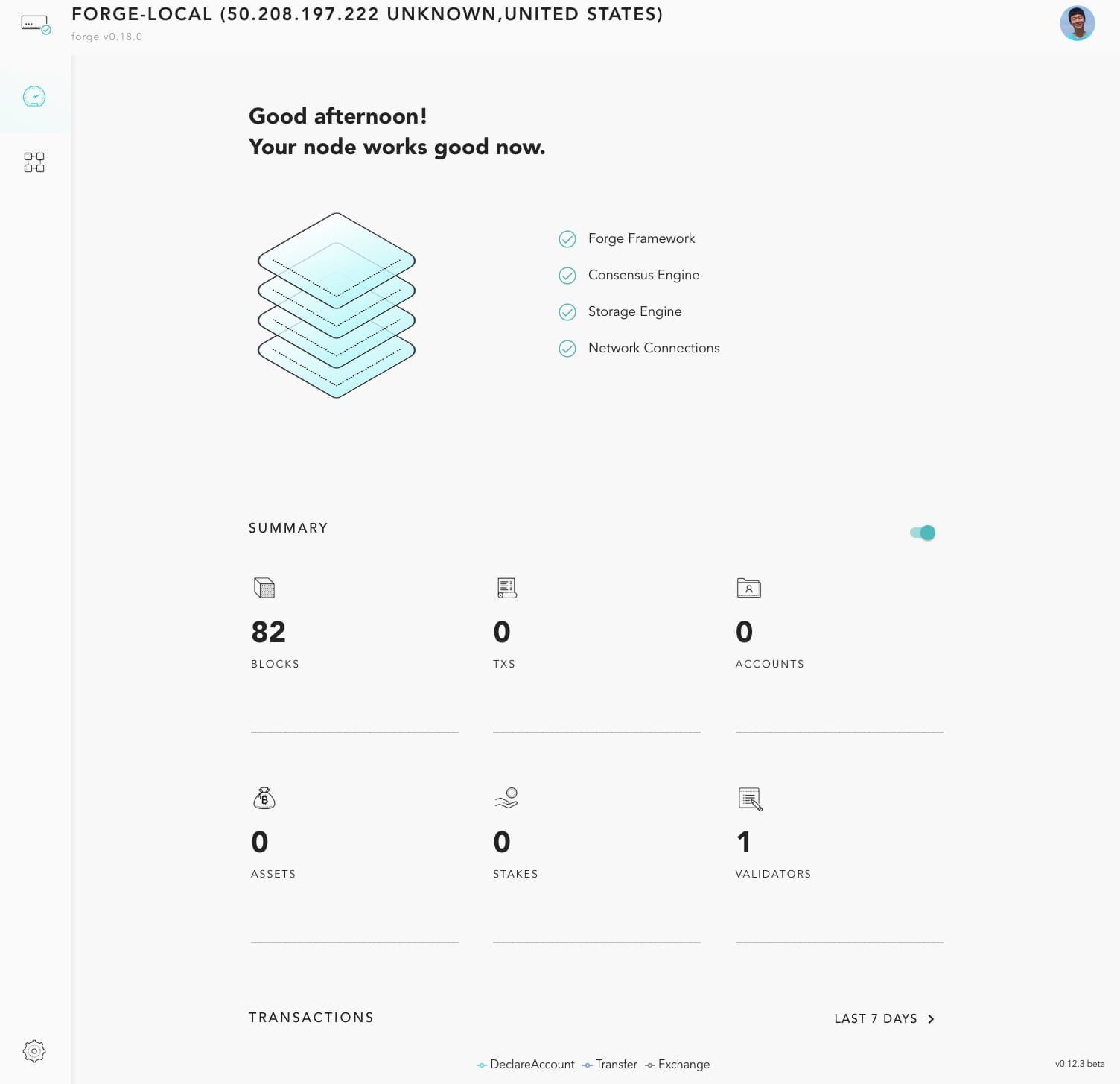This screenshot has height=1084, width=1120.
Task: Click the VALIDATORS label
Action: coord(773,874)
